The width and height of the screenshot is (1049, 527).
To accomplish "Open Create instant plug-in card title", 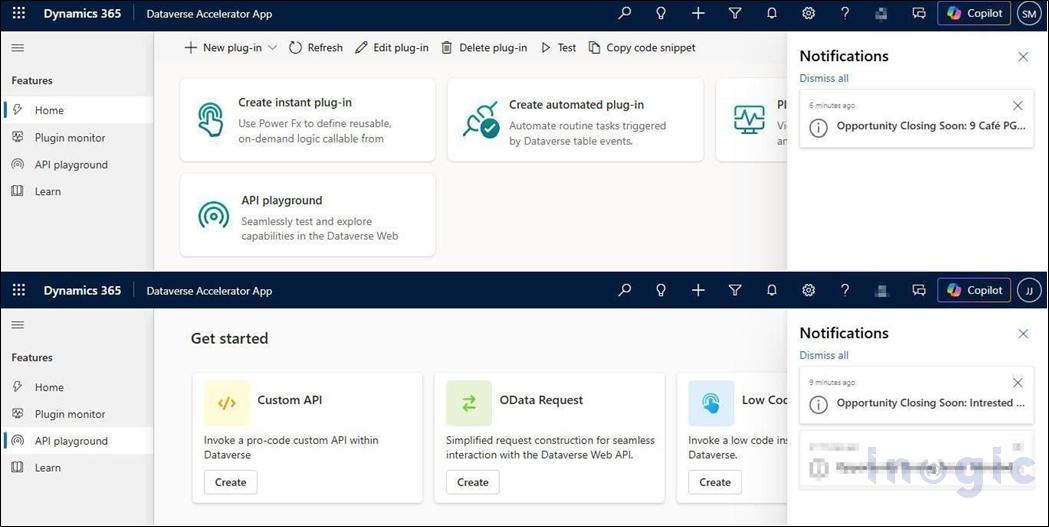I will (295, 103).
